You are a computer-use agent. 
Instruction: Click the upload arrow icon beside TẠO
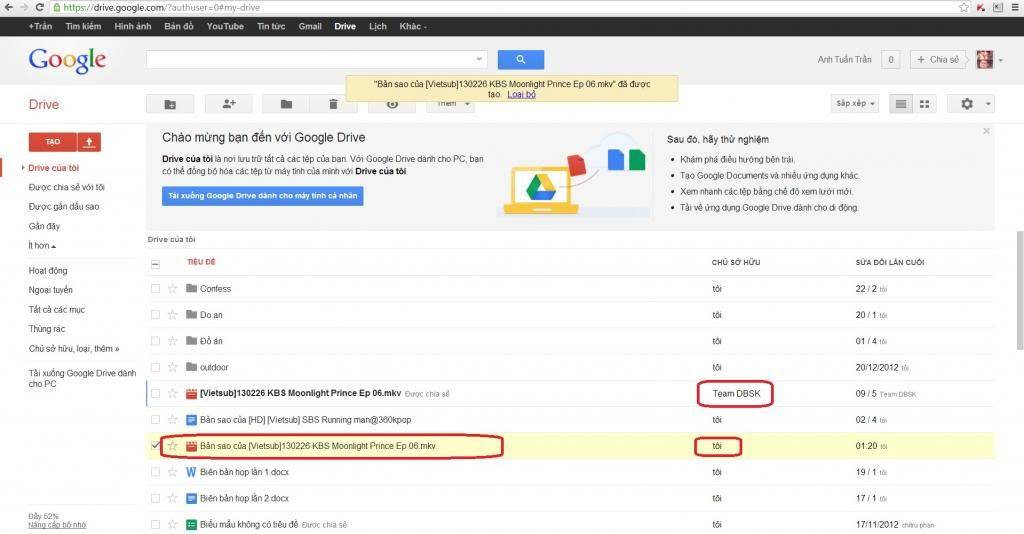[89, 142]
